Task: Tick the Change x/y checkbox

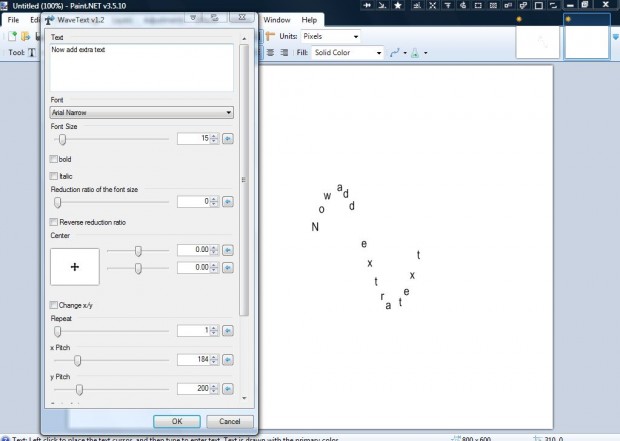Action: point(54,305)
